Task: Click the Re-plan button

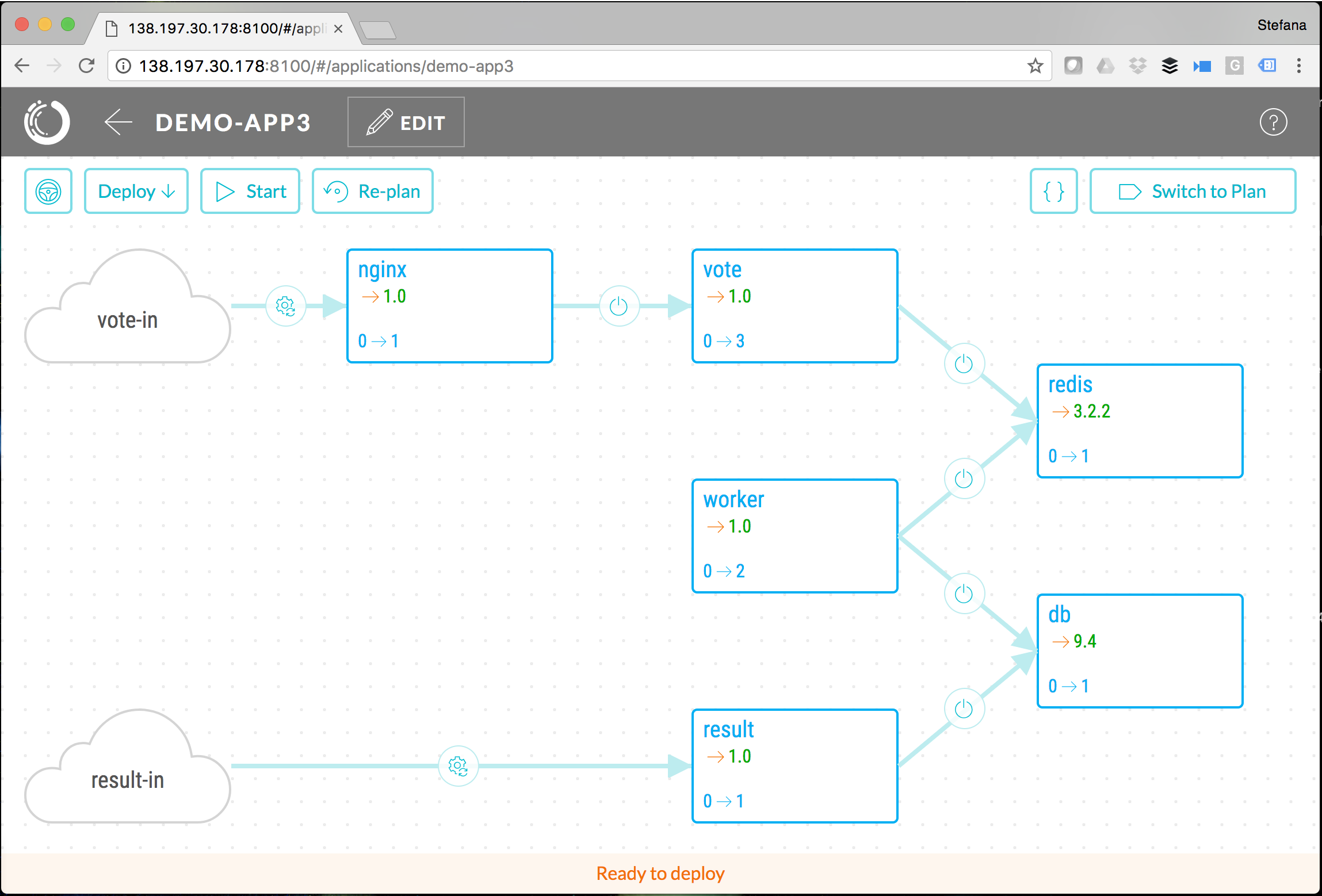Action: pyautogui.click(x=373, y=192)
